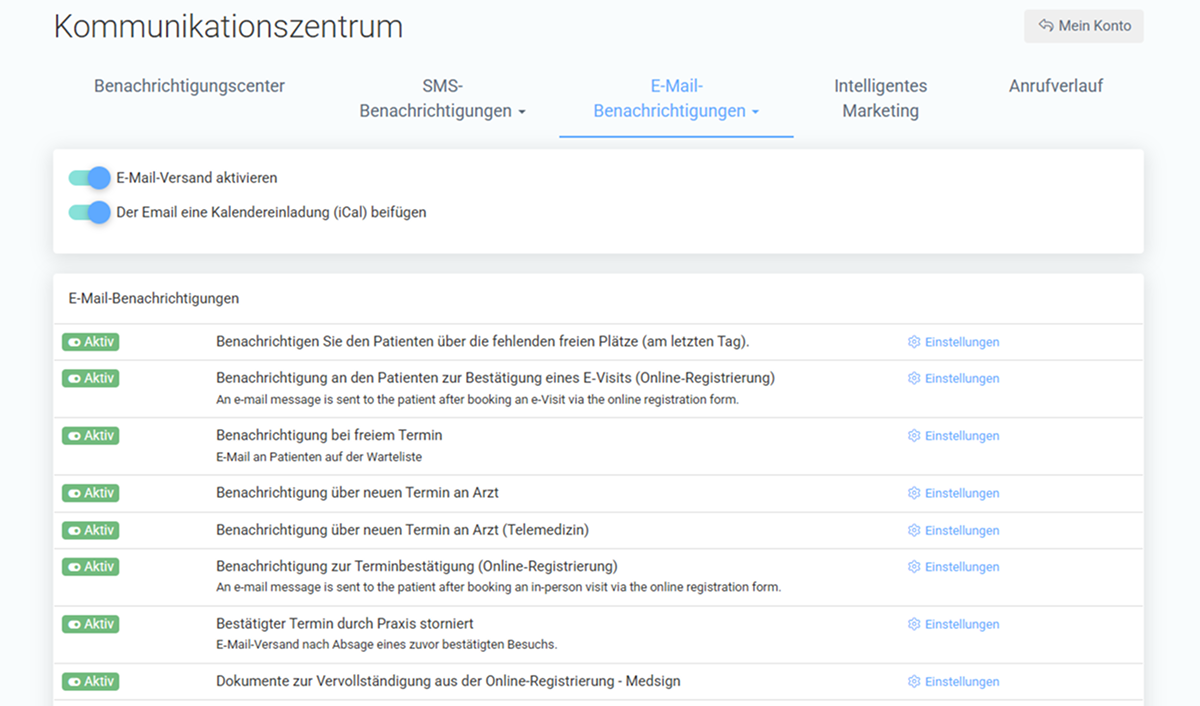Click gear icon for 'neuen Termin an Arzt (Telemedizin)'

pyautogui.click(x=913, y=530)
